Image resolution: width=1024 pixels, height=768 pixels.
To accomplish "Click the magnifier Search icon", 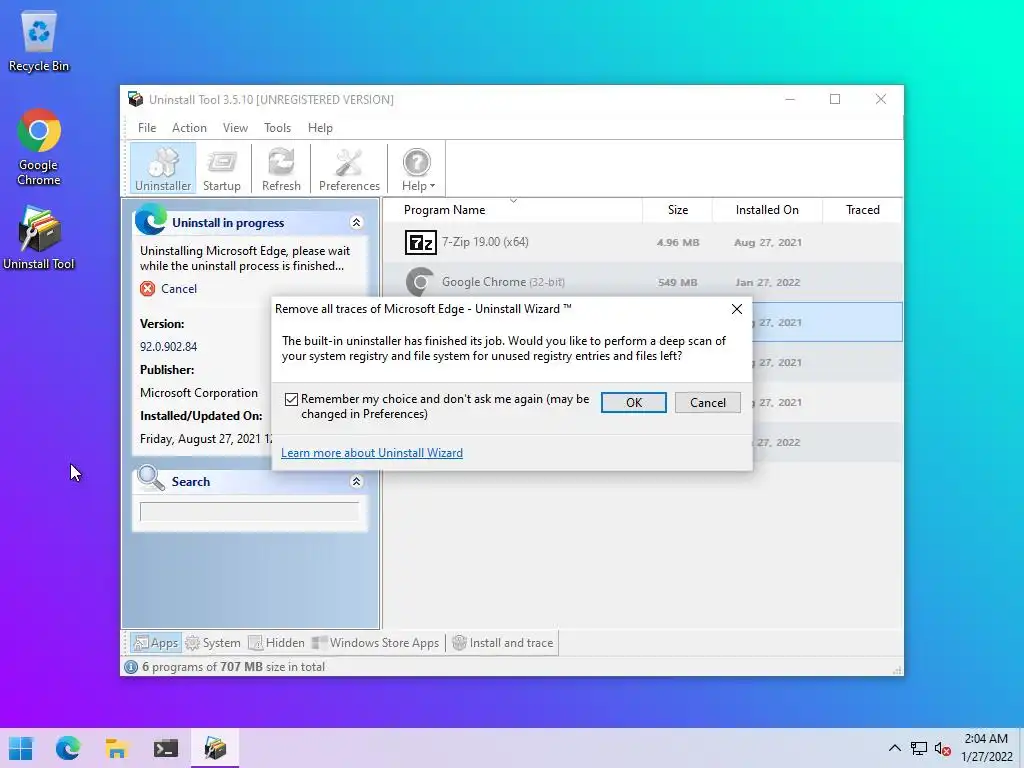I will [x=151, y=478].
